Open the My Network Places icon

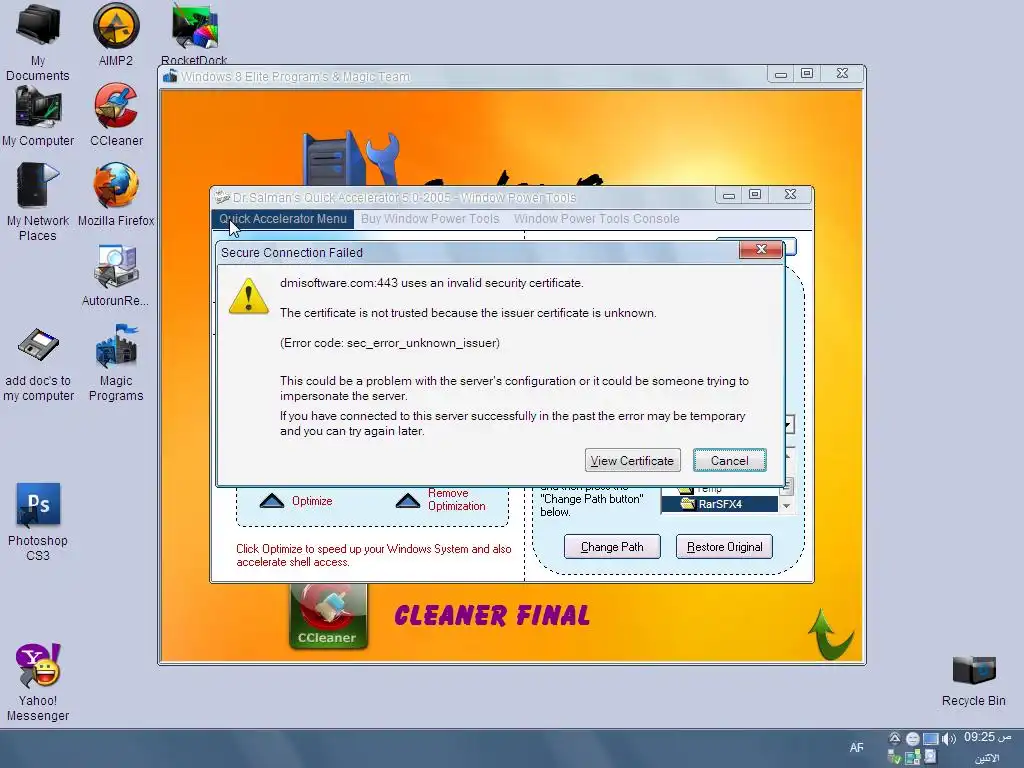(x=38, y=202)
